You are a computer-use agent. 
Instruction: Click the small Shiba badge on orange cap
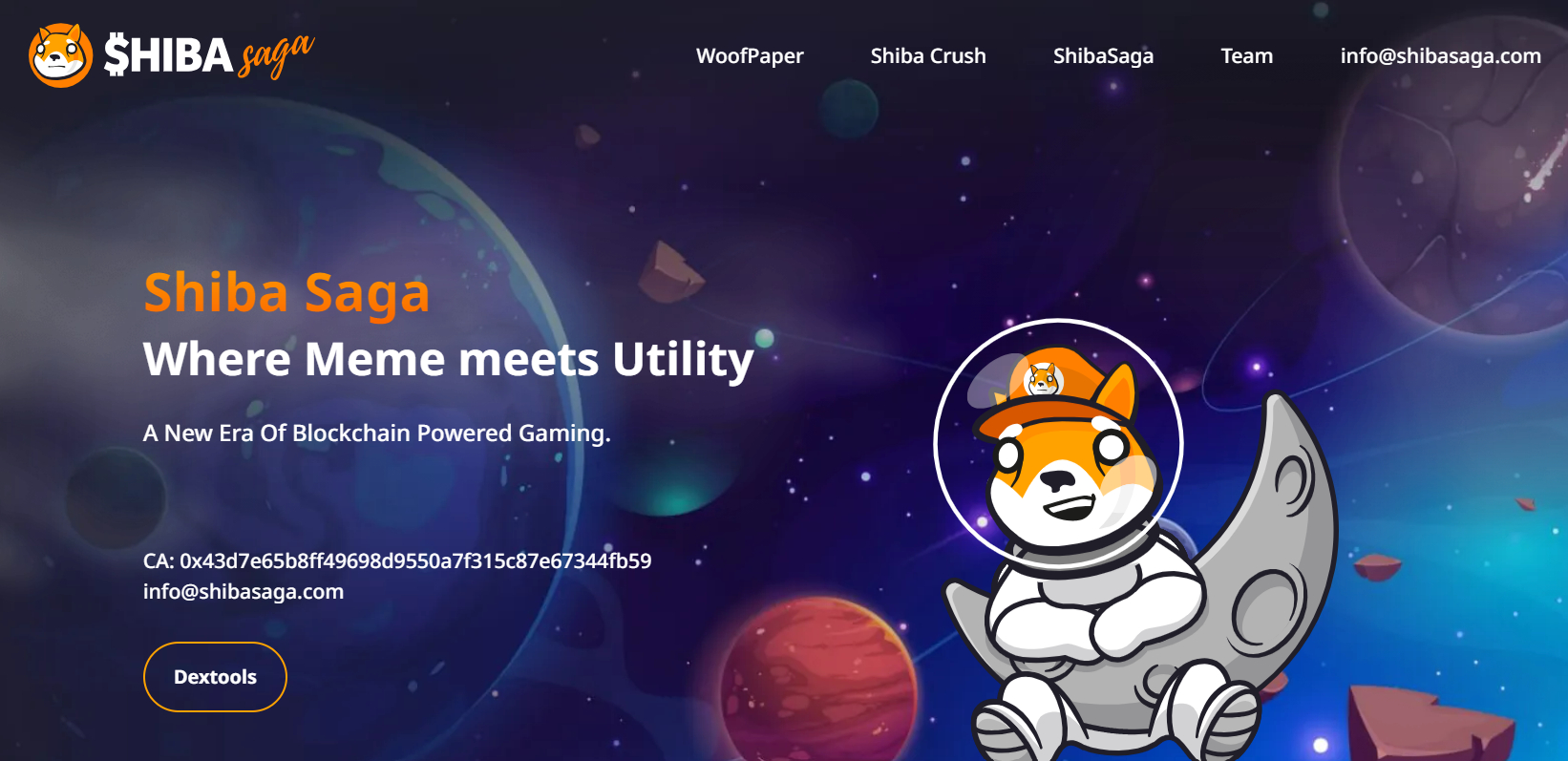1043,379
